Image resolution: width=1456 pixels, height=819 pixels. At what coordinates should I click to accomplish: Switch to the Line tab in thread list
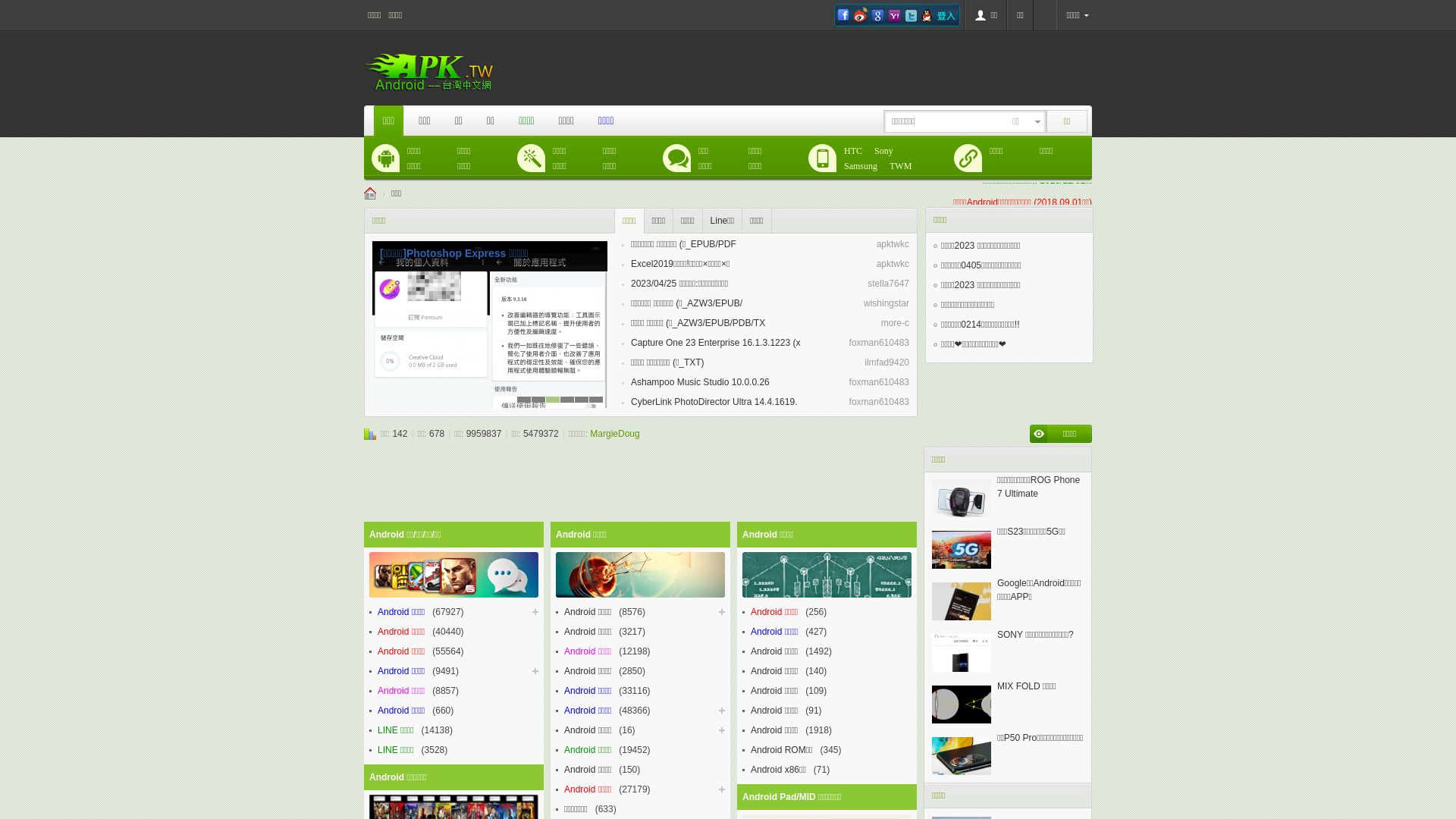(722, 221)
